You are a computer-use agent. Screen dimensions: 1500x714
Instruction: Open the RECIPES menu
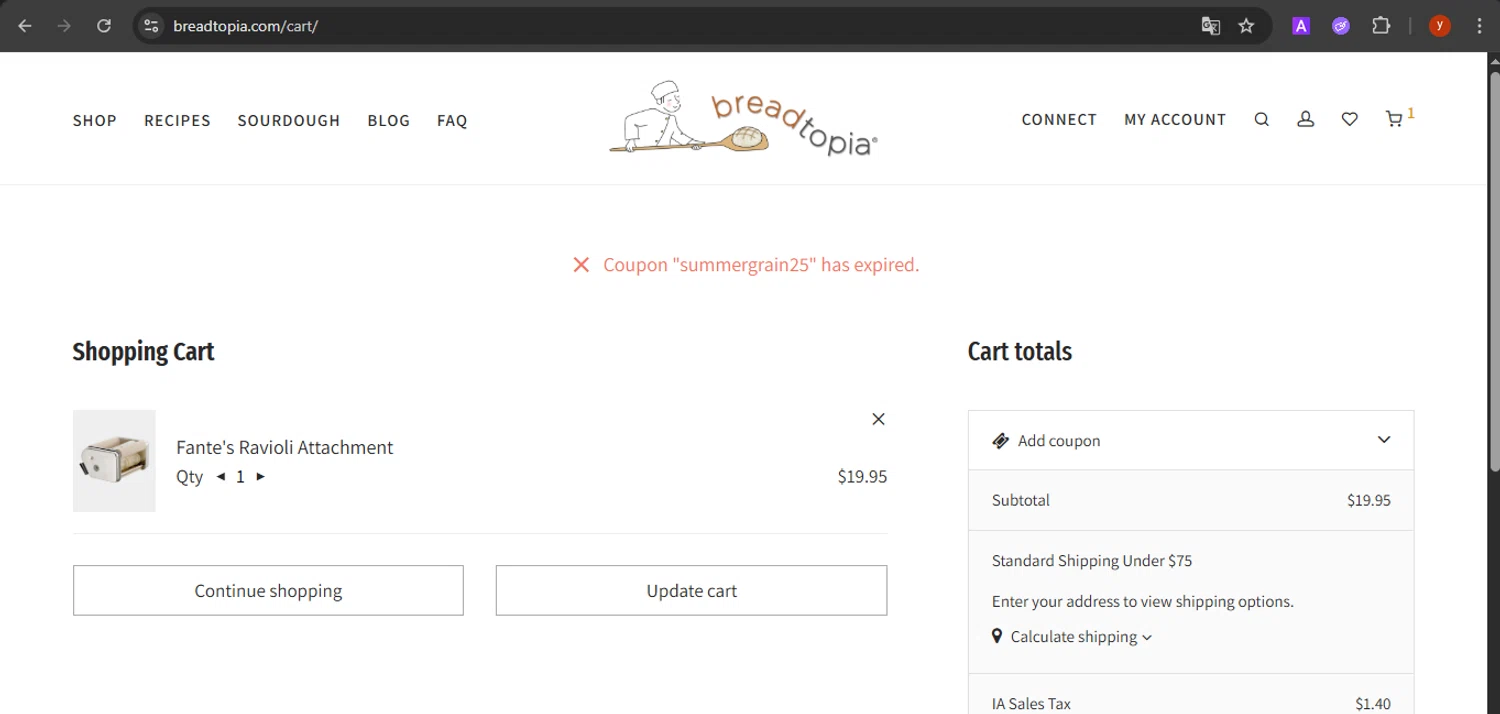pos(177,120)
